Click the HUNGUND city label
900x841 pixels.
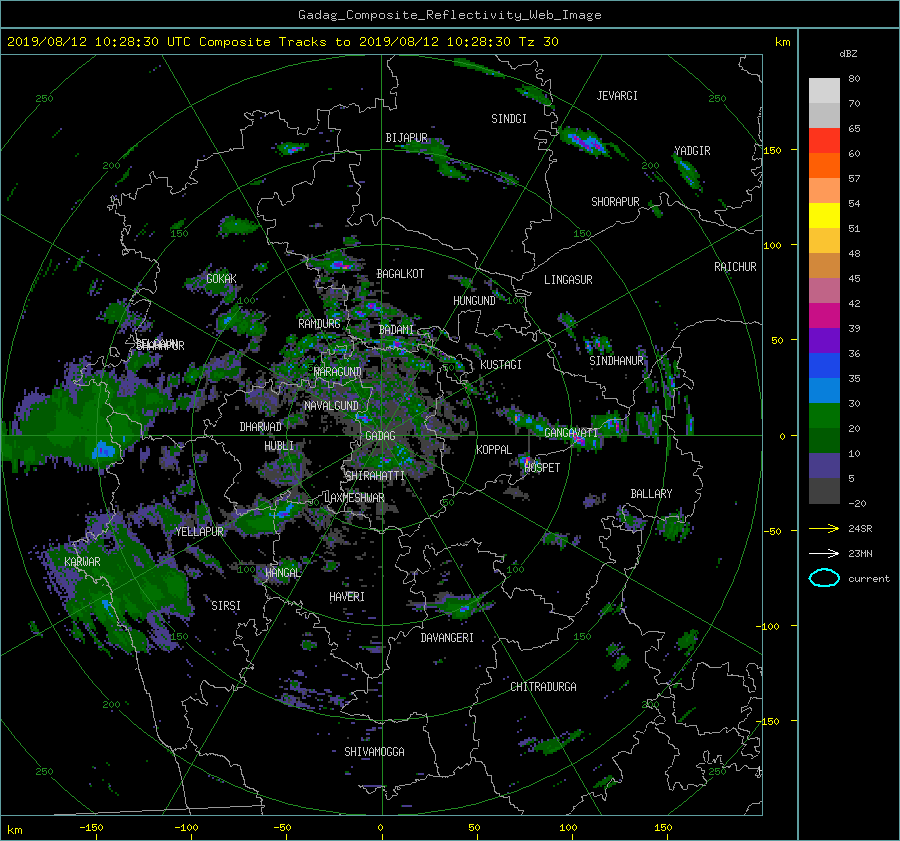pyautogui.click(x=474, y=301)
